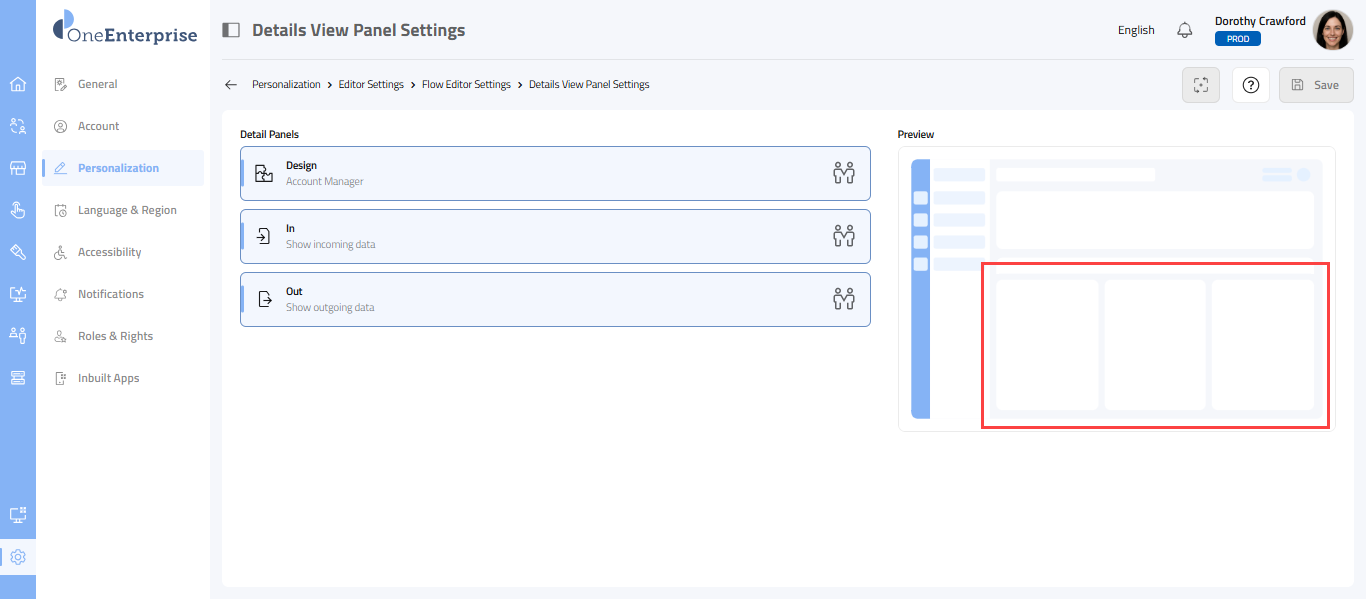This screenshot has height=599, width=1366.
Task: Go to Roles & Rights settings
Action: pos(115,336)
